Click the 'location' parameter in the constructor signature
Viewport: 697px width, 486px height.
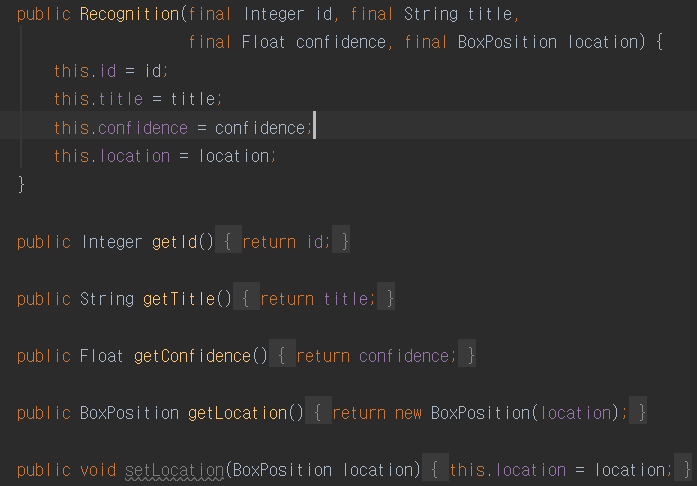[603, 42]
